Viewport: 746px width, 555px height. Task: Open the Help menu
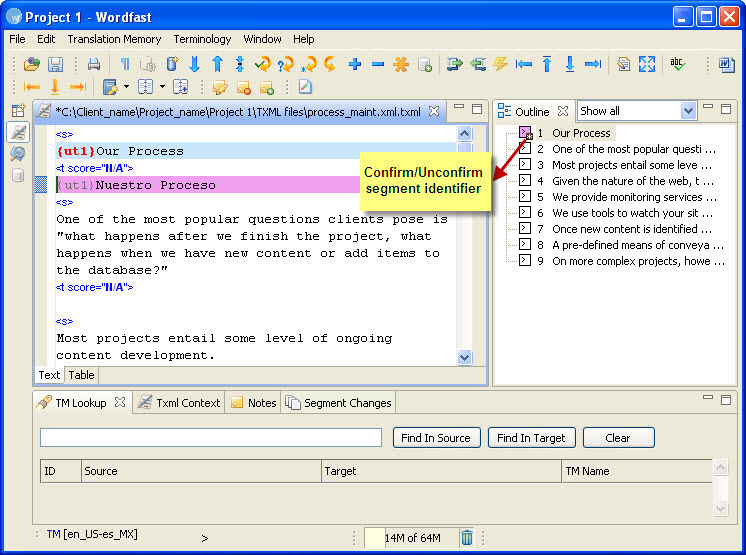(304, 39)
